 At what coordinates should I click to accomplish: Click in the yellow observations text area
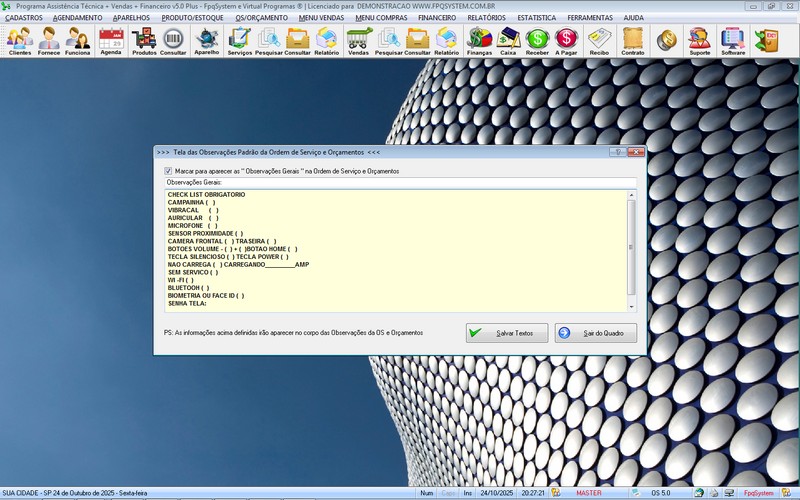pyautogui.click(x=396, y=251)
